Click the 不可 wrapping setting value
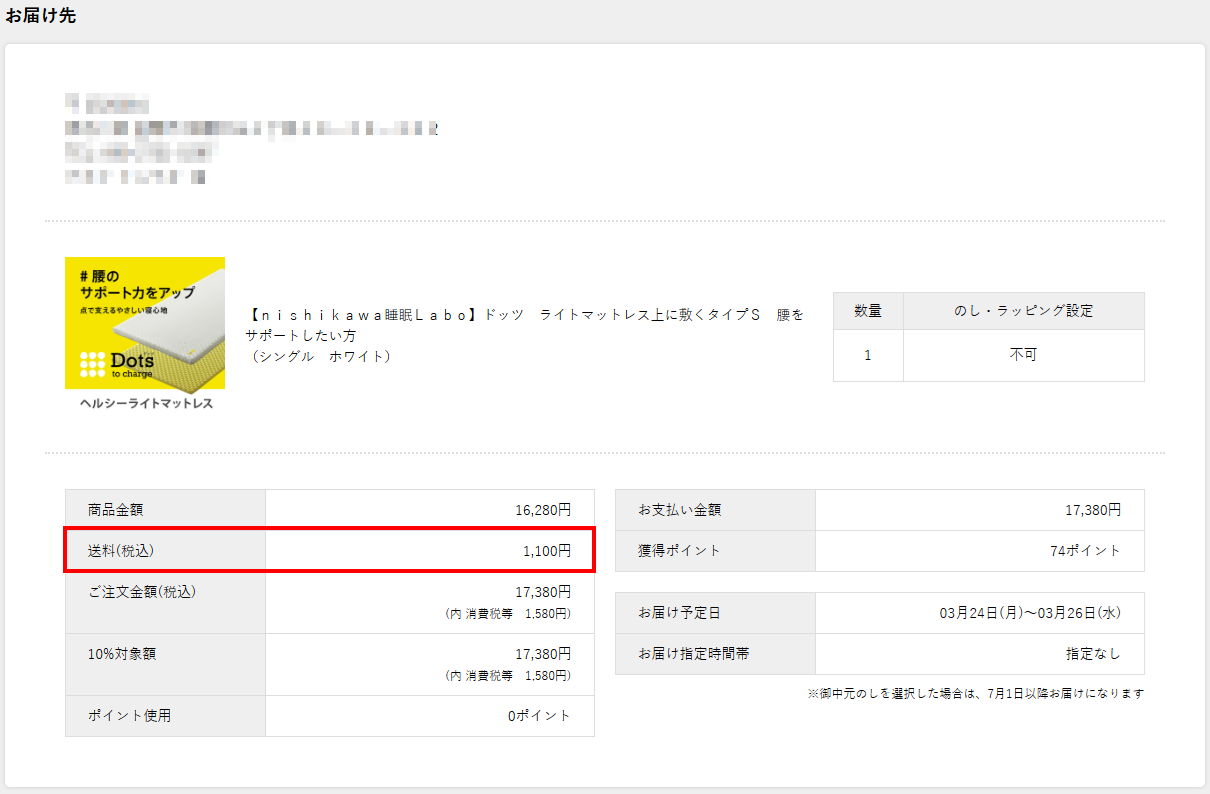This screenshot has width=1210, height=794. pyautogui.click(x=1023, y=355)
